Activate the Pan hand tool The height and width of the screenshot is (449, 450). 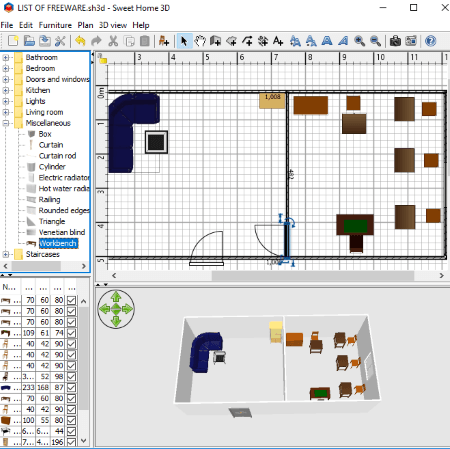click(x=200, y=41)
